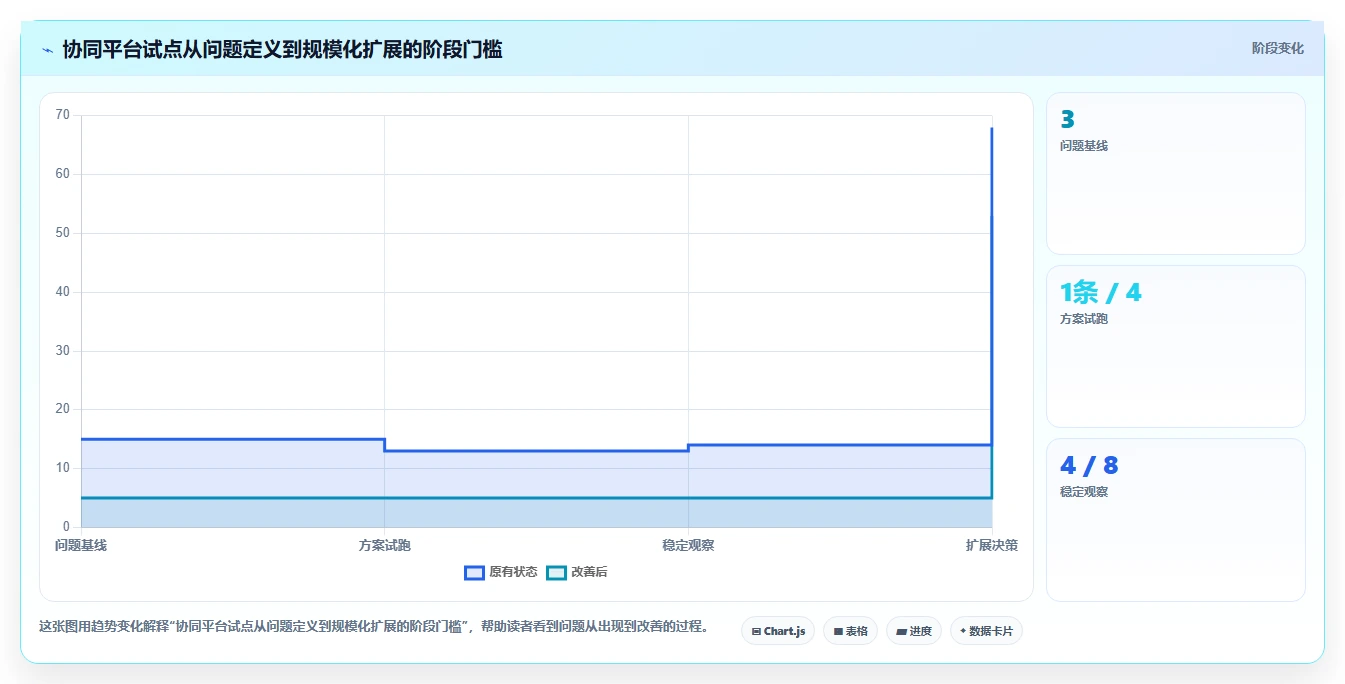Click the blue 原有状态 legend swatch
This screenshot has height=684, width=1345.
474,572
